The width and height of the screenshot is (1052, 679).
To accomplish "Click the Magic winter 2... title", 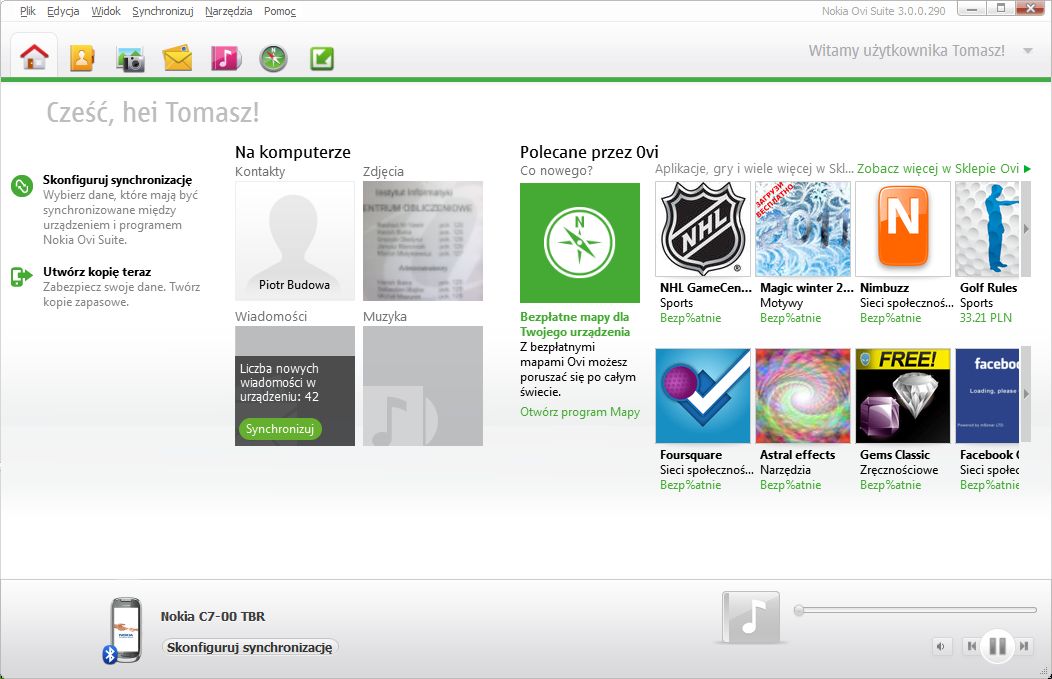I will point(806,288).
